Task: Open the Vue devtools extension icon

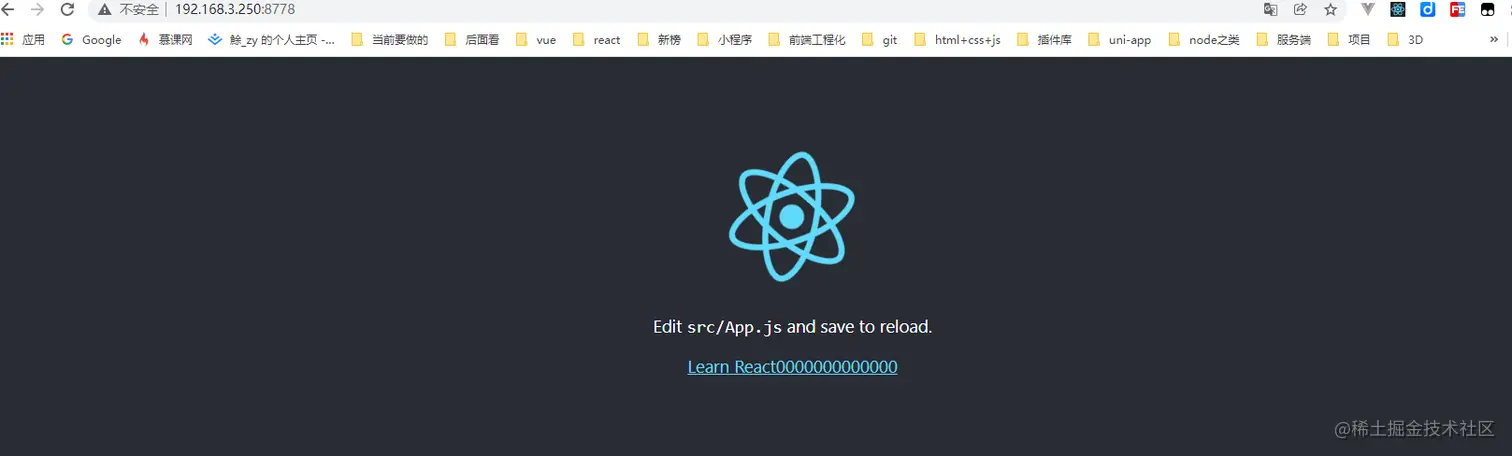Action: tap(1368, 9)
